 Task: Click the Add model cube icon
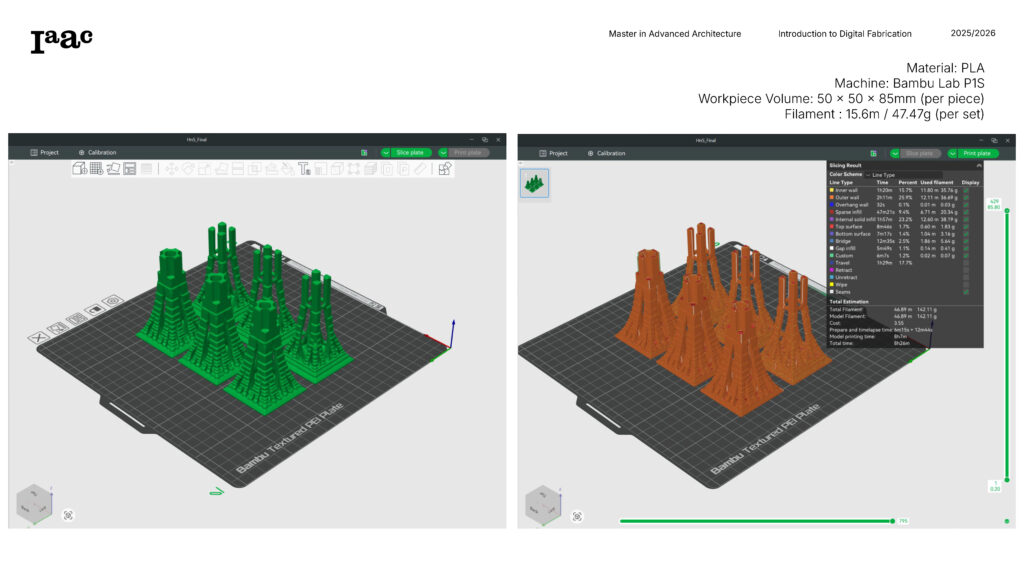(80, 169)
